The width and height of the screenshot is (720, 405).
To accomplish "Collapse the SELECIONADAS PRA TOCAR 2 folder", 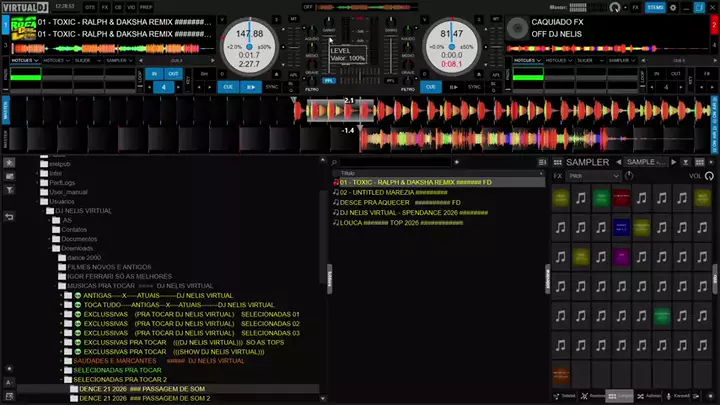I will click(x=62, y=380).
